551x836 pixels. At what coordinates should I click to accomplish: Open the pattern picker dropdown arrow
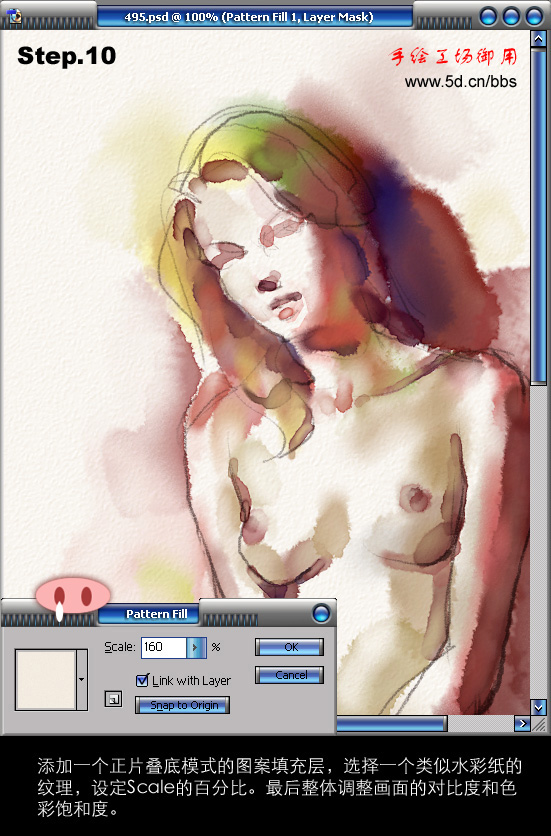[82, 680]
